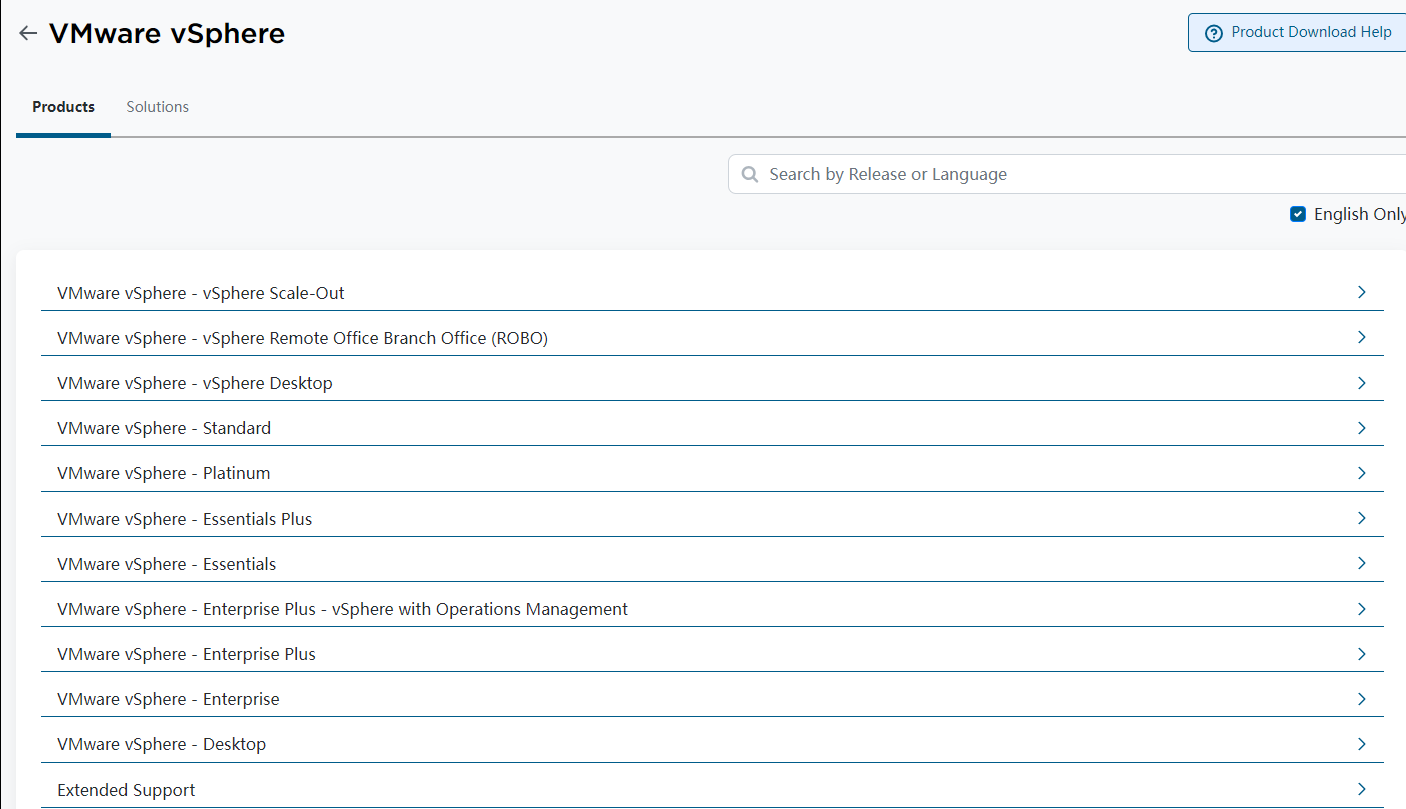Expand the Platinum row chevron

click(x=1361, y=473)
